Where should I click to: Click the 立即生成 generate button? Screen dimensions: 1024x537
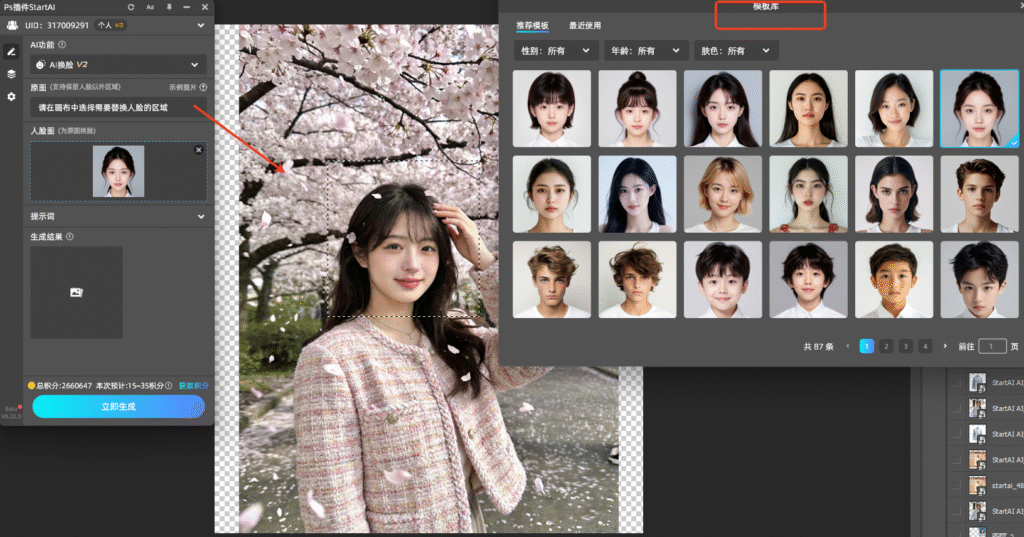tap(118, 406)
